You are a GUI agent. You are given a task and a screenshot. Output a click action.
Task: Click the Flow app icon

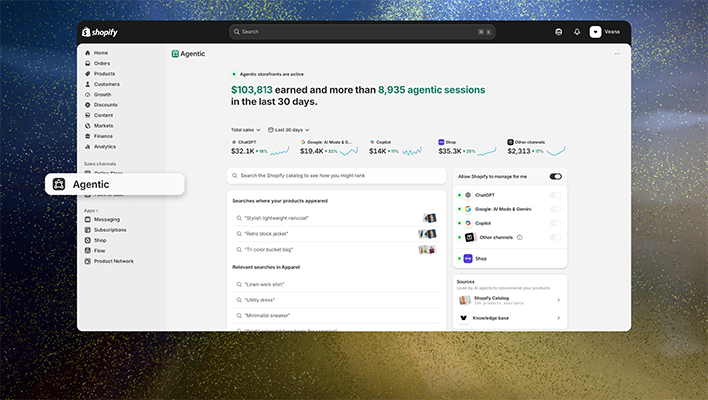coord(88,251)
